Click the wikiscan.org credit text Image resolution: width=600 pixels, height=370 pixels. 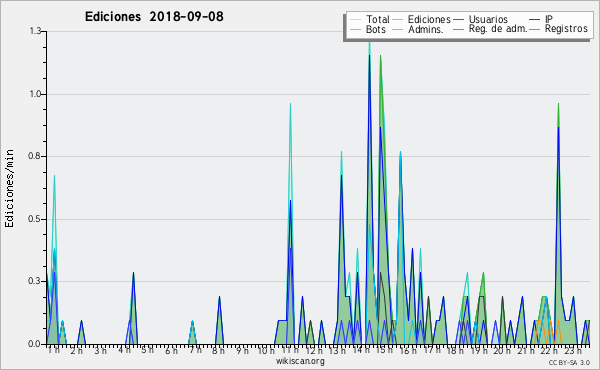[300, 361]
